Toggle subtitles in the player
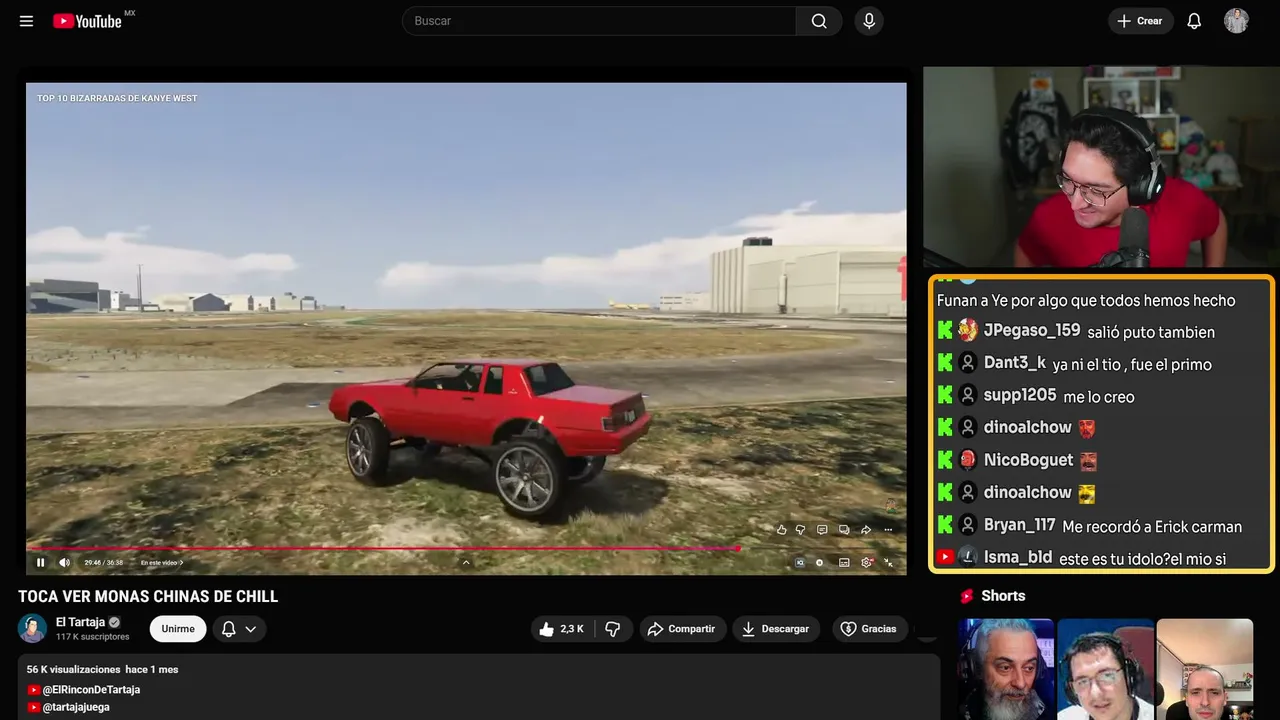This screenshot has height=720, width=1280. (x=844, y=563)
